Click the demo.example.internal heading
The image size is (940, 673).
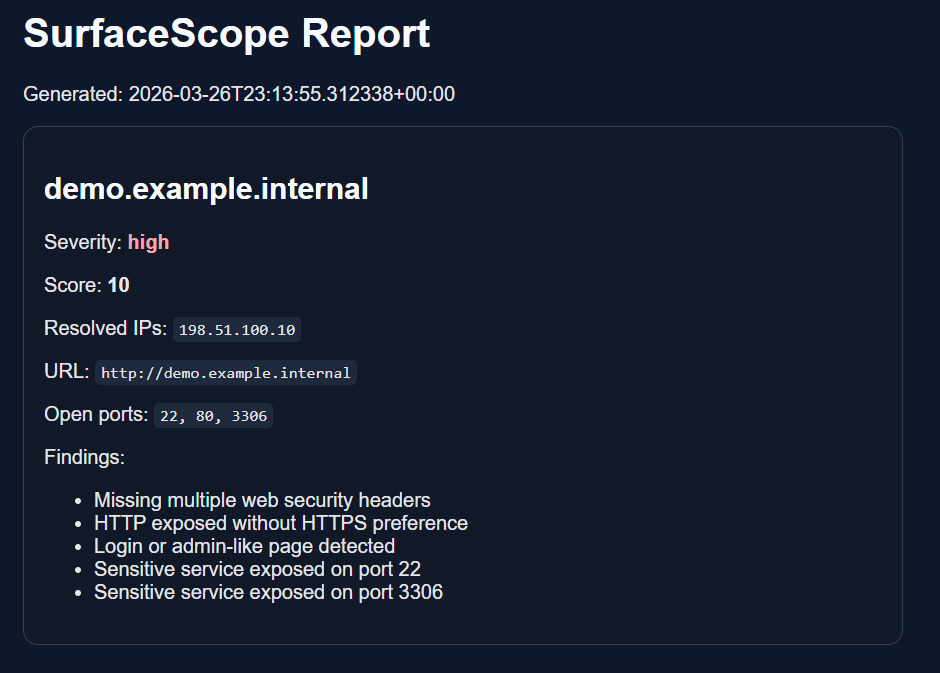click(x=206, y=188)
